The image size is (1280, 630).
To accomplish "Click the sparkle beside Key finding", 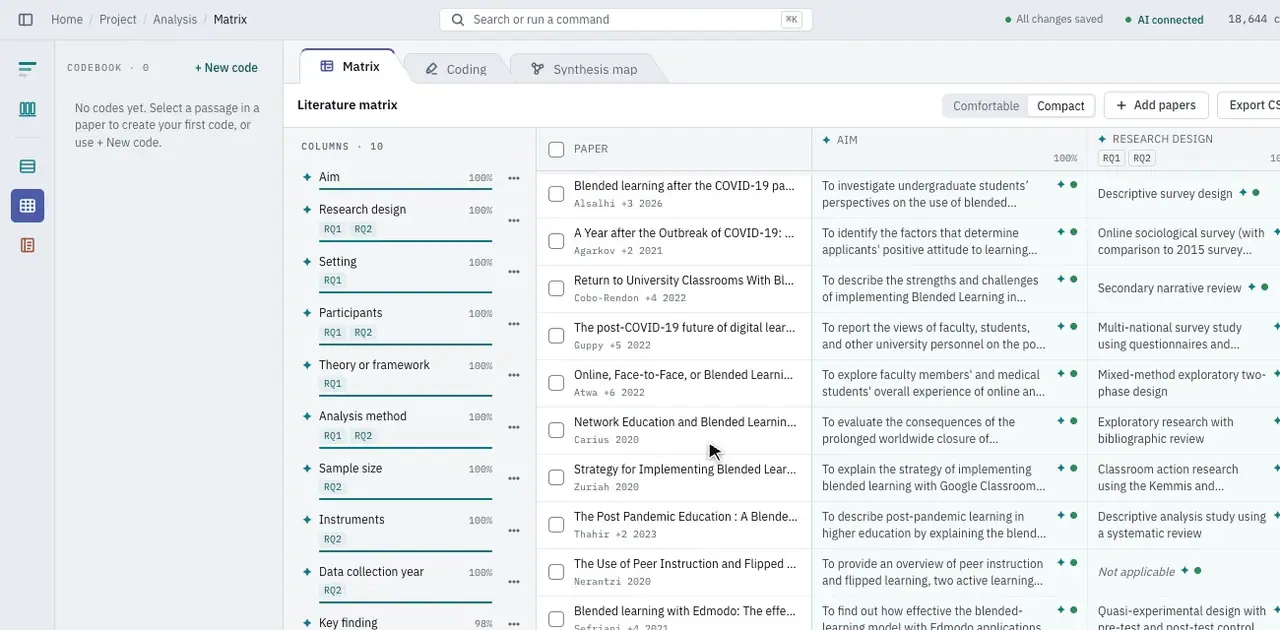I will (307, 622).
